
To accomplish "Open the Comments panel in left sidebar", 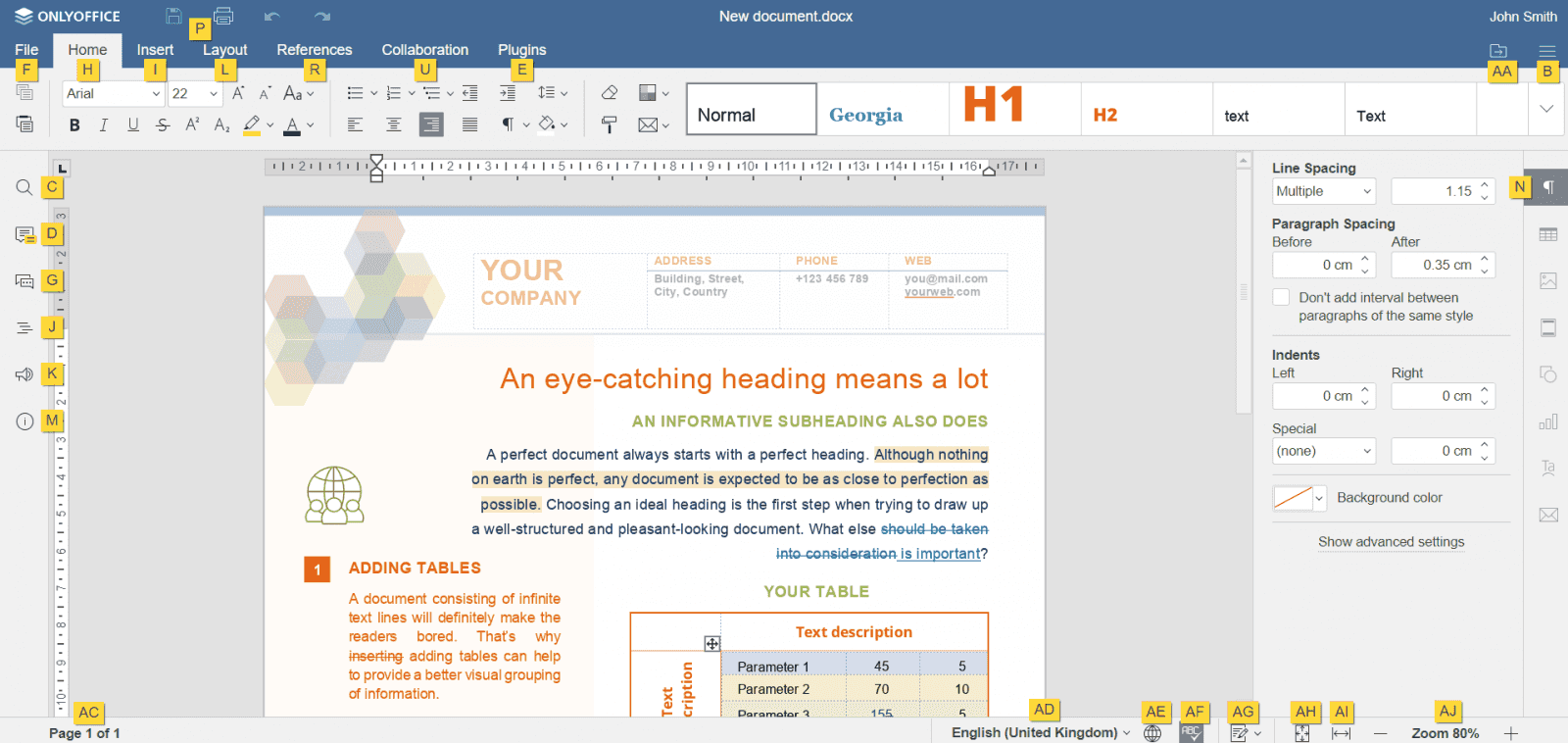I will pyautogui.click(x=24, y=234).
